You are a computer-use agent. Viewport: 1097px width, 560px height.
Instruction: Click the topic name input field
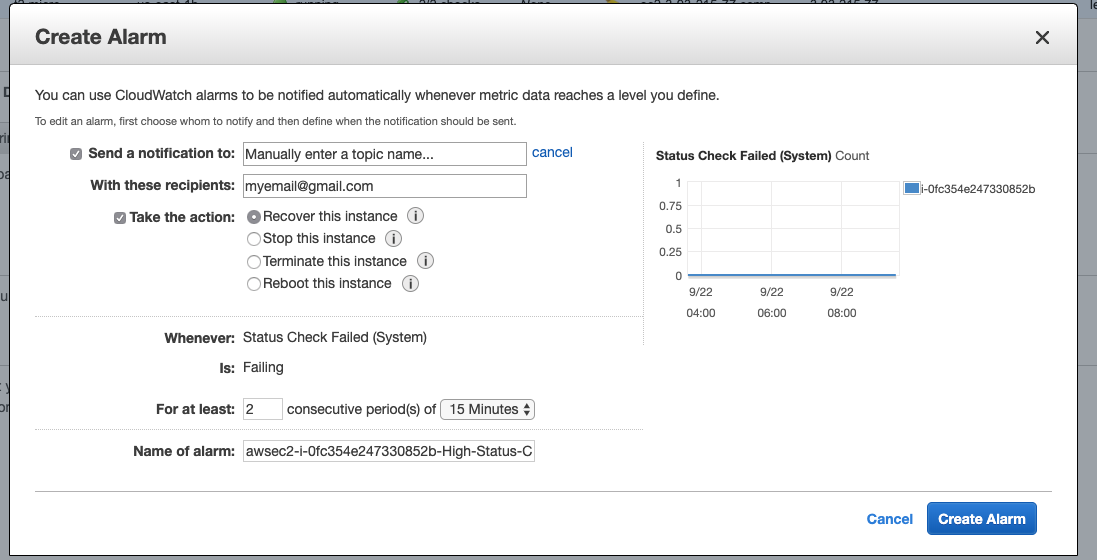384,154
